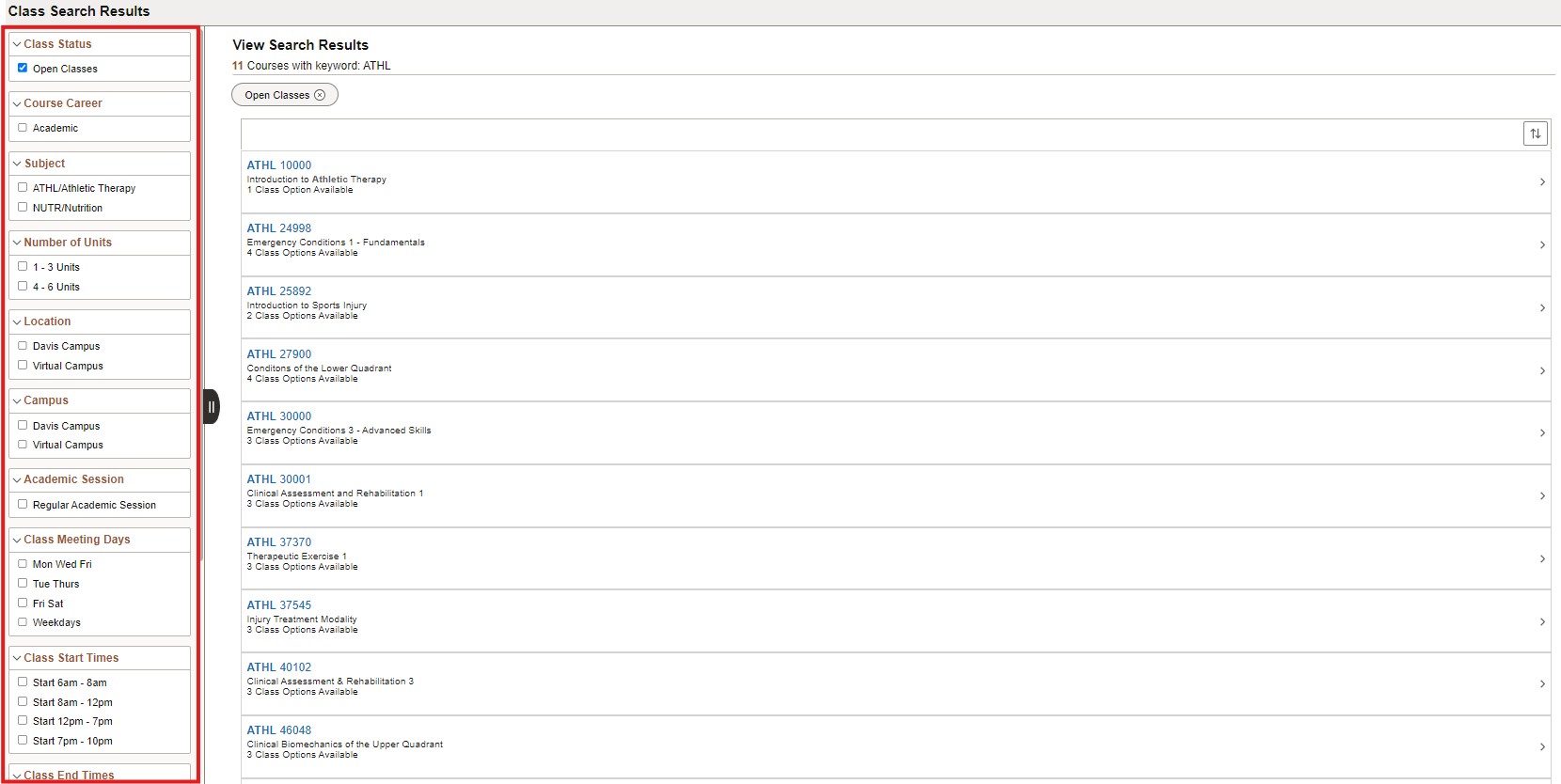Open the ATHL 25892 course link
The width and height of the screenshot is (1561, 784).
[x=279, y=291]
